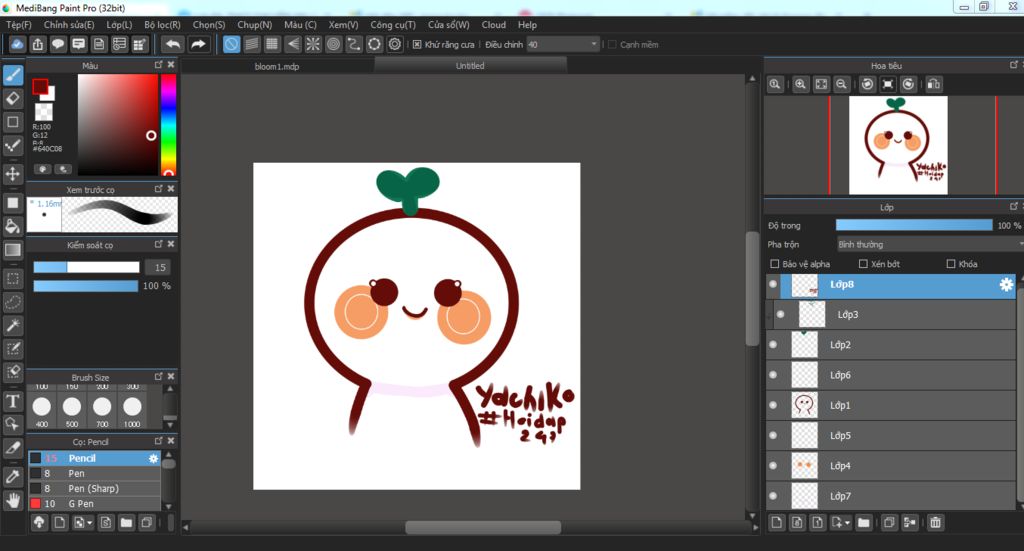Click the Navigator artwork thumbnail

coord(898,145)
